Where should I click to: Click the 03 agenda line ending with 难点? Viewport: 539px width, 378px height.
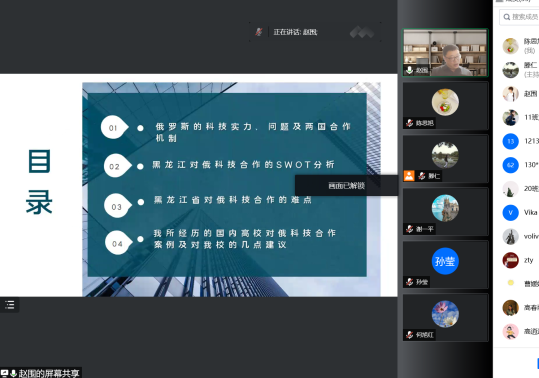pyautogui.click(x=233, y=200)
